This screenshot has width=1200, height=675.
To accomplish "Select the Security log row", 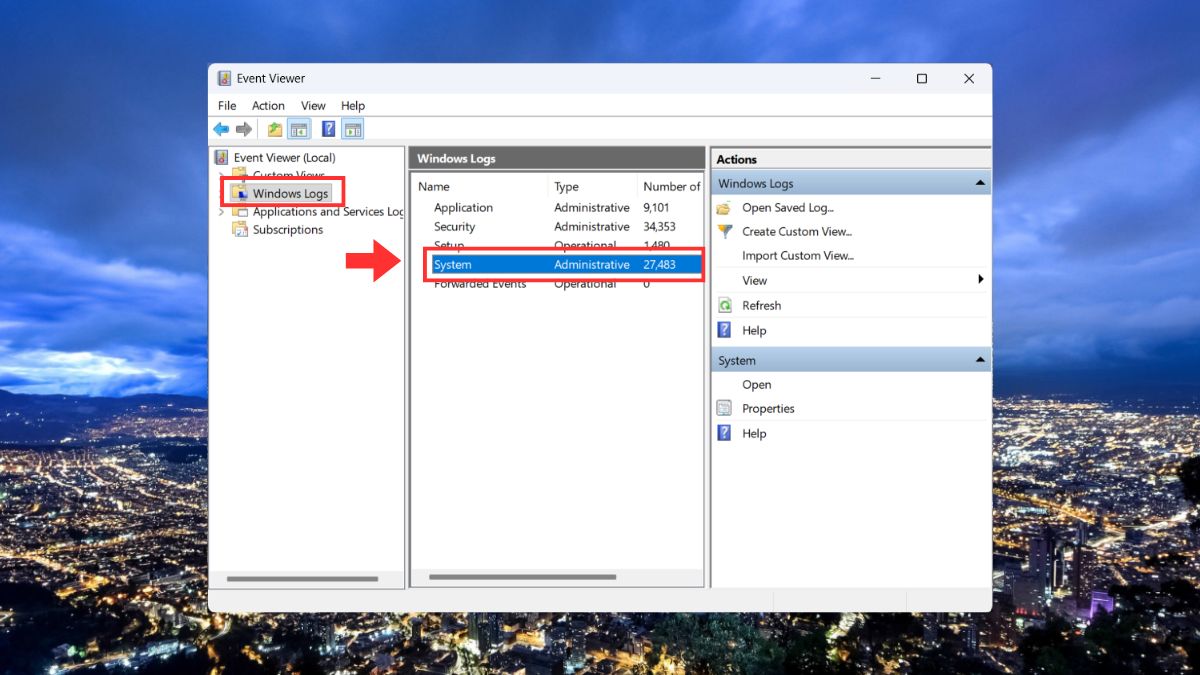I will click(x=558, y=227).
